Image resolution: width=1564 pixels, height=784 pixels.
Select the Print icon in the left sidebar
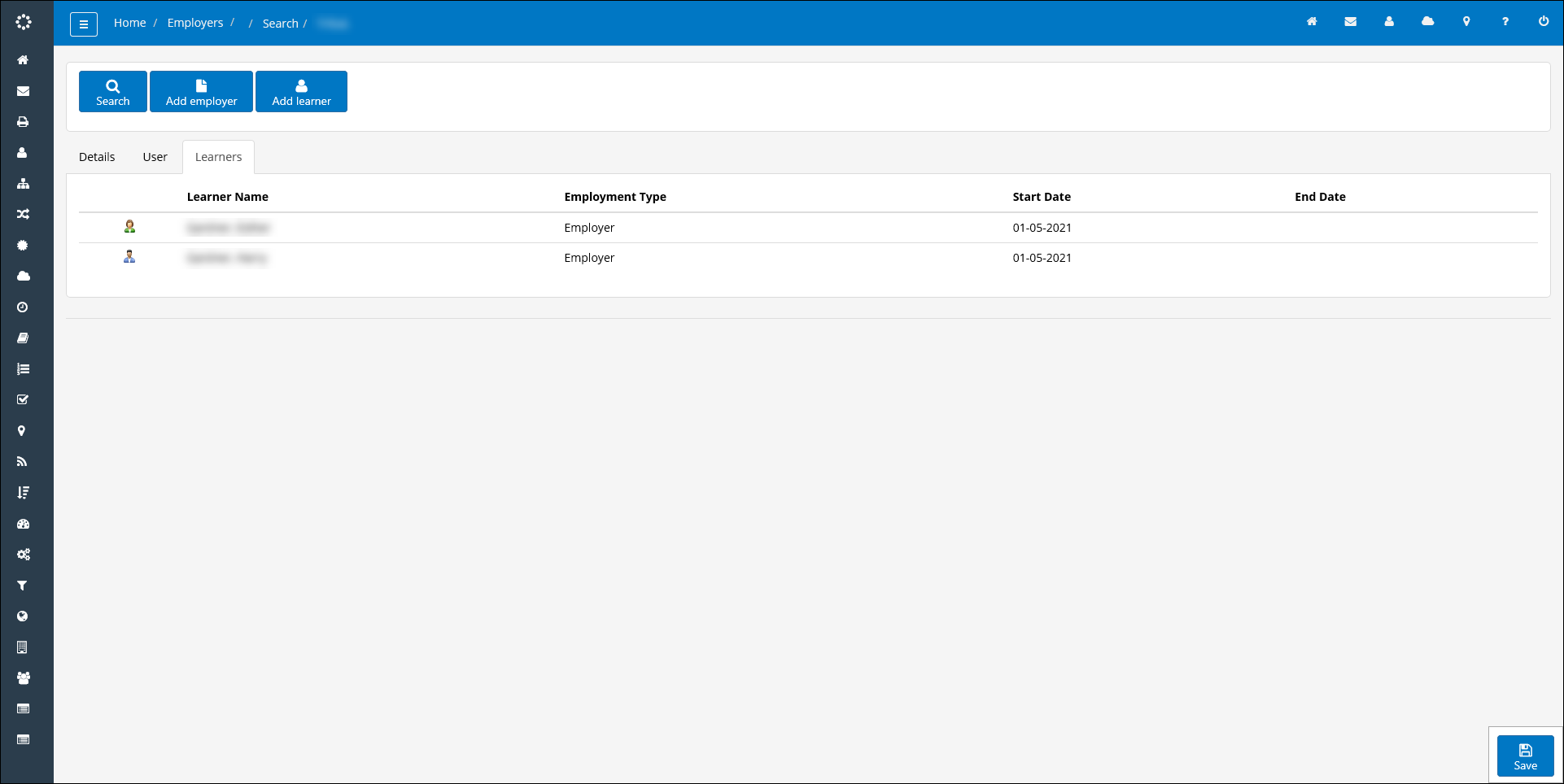[x=22, y=121]
